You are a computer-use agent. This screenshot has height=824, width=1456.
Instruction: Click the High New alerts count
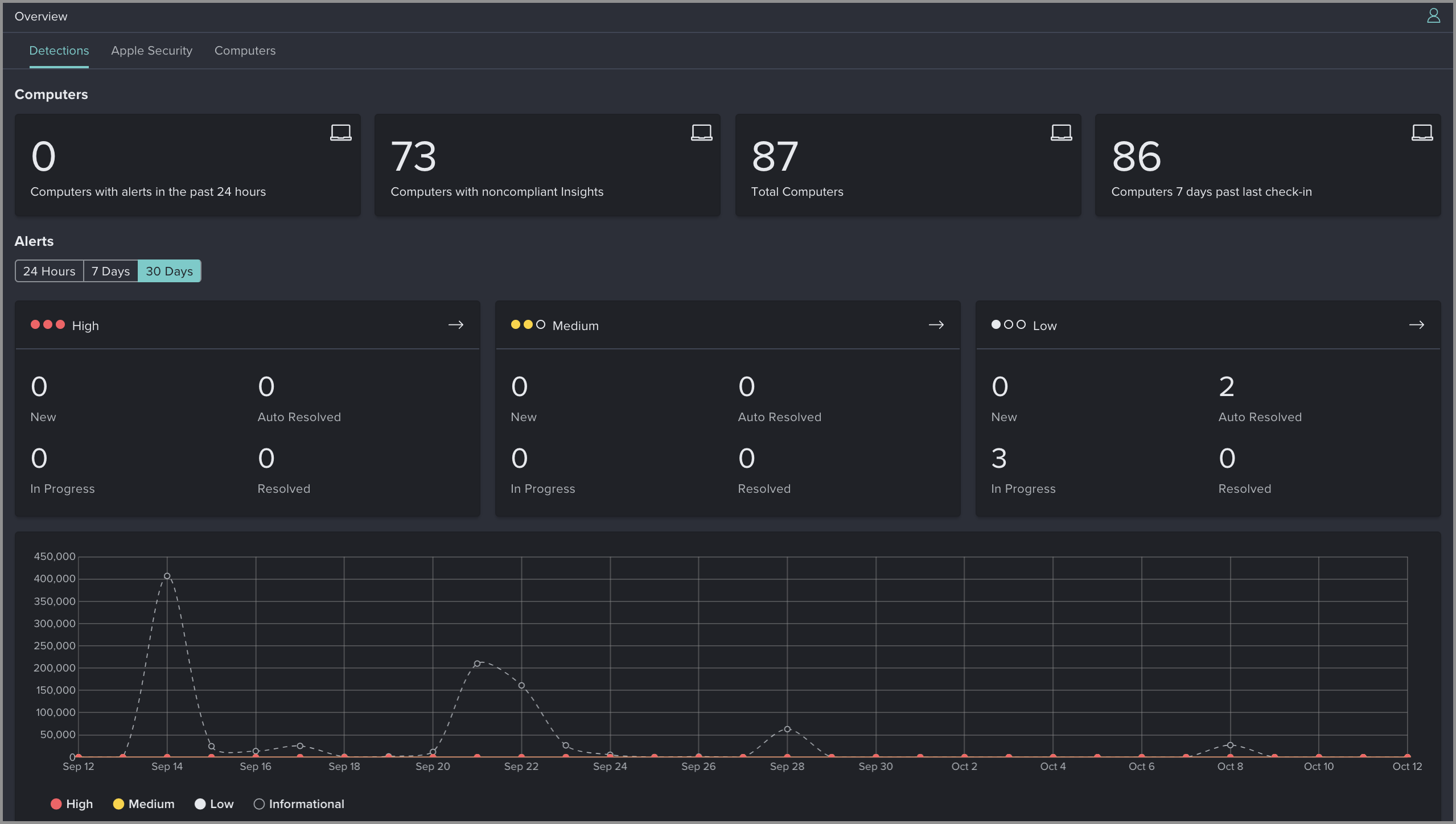point(39,387)
